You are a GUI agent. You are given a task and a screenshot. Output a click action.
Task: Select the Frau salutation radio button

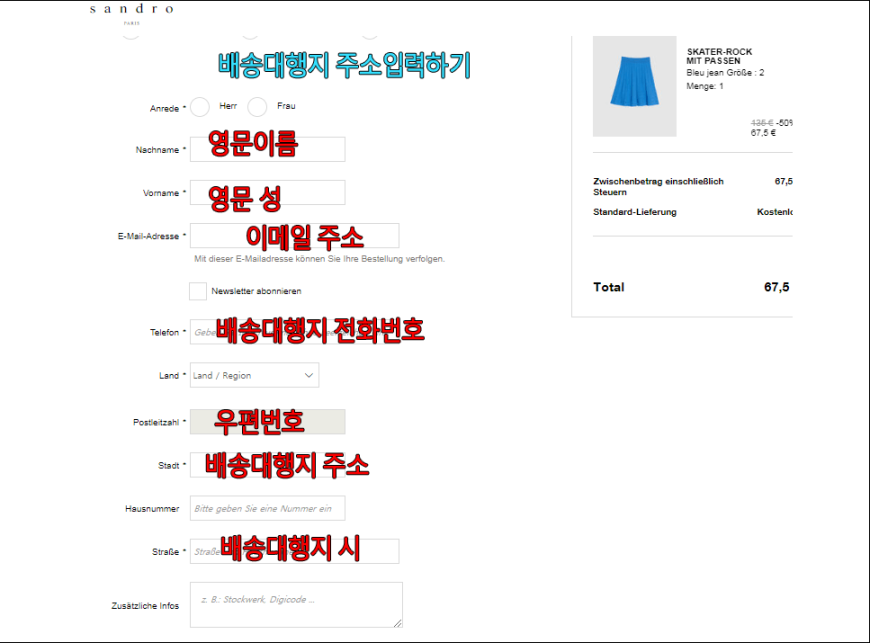pyautogui.click(x=257, y=107)
